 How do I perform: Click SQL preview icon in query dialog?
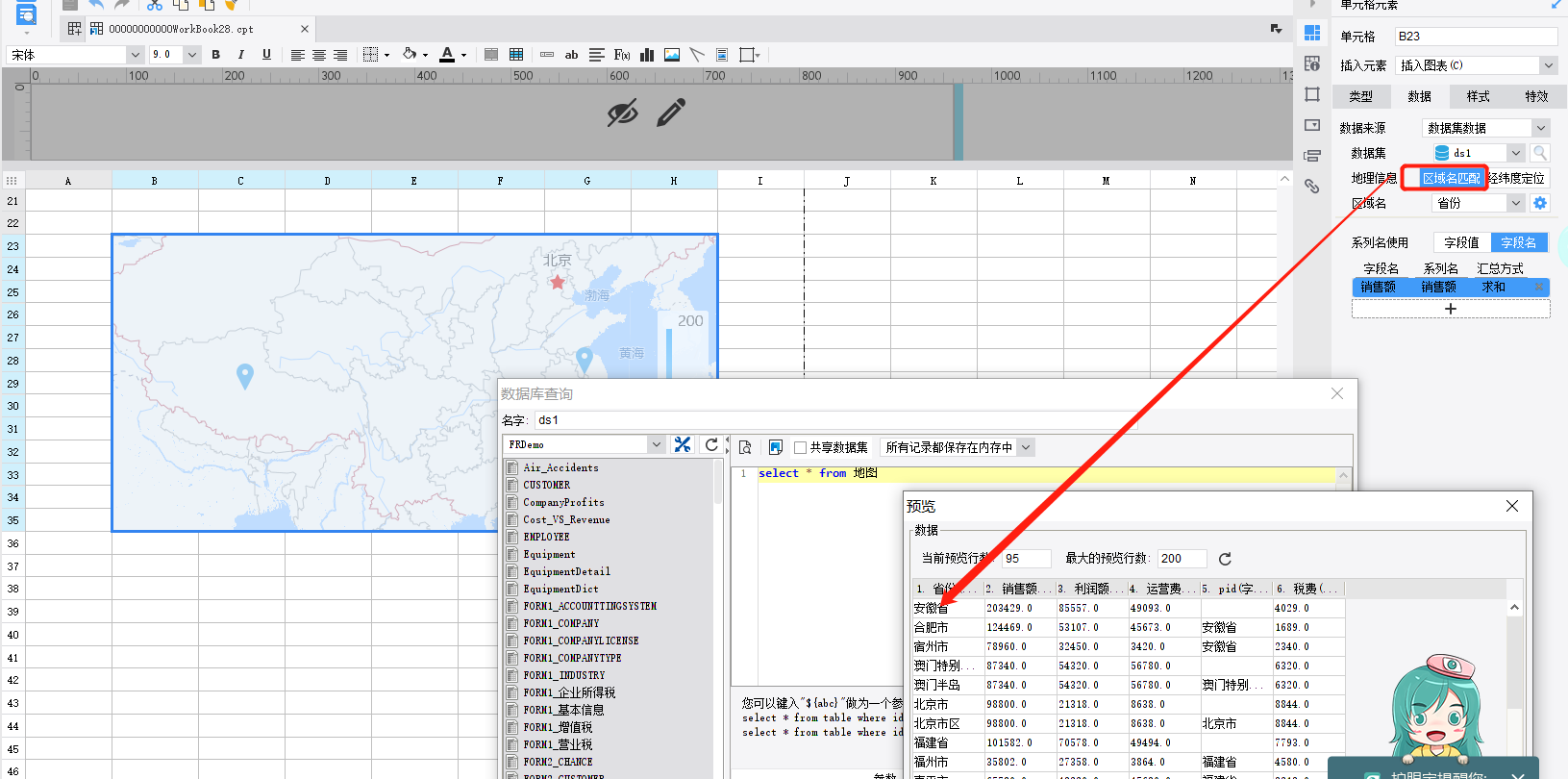point(745,447)
